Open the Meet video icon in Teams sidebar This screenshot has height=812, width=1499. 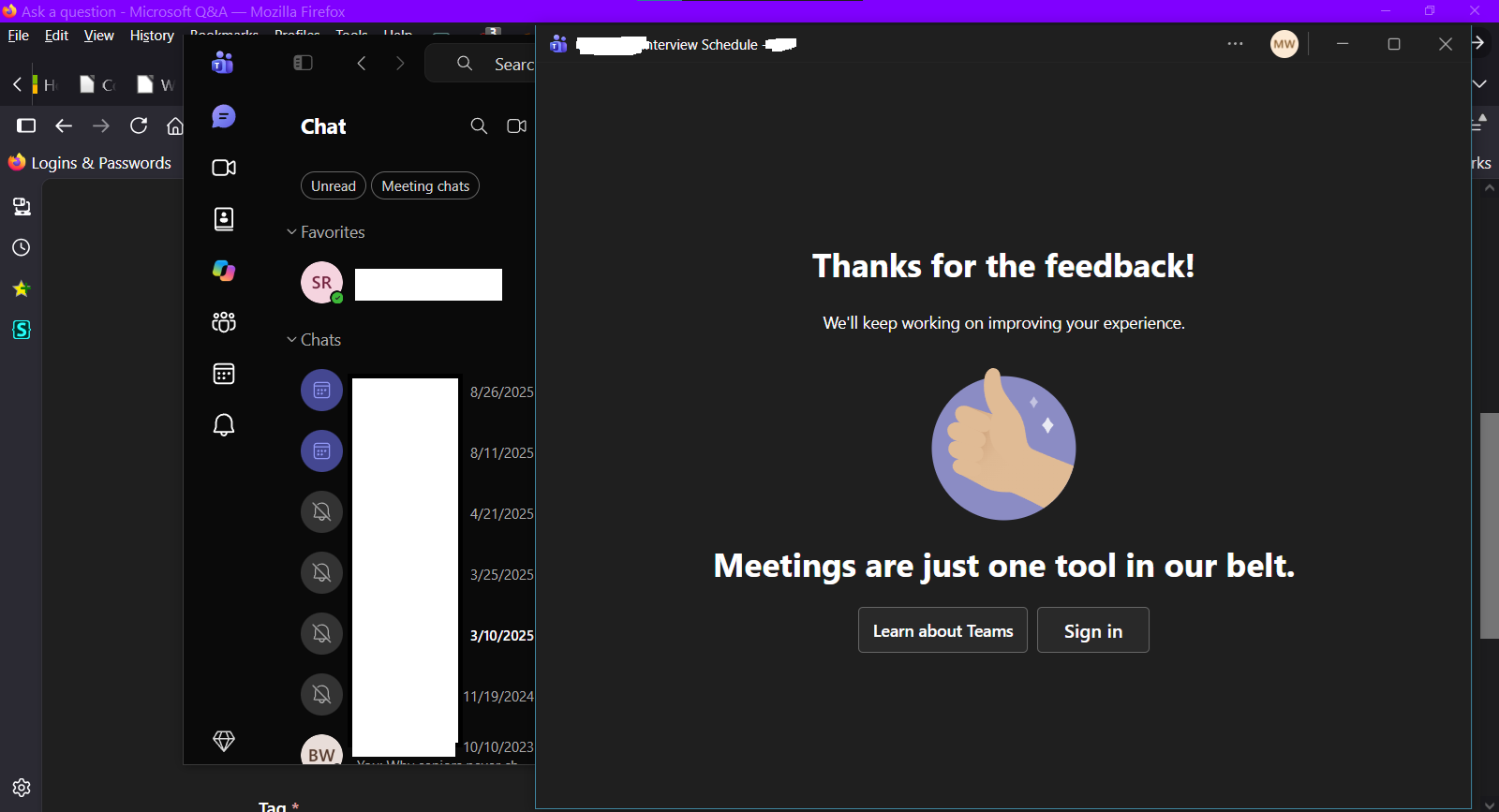point(224,168)
